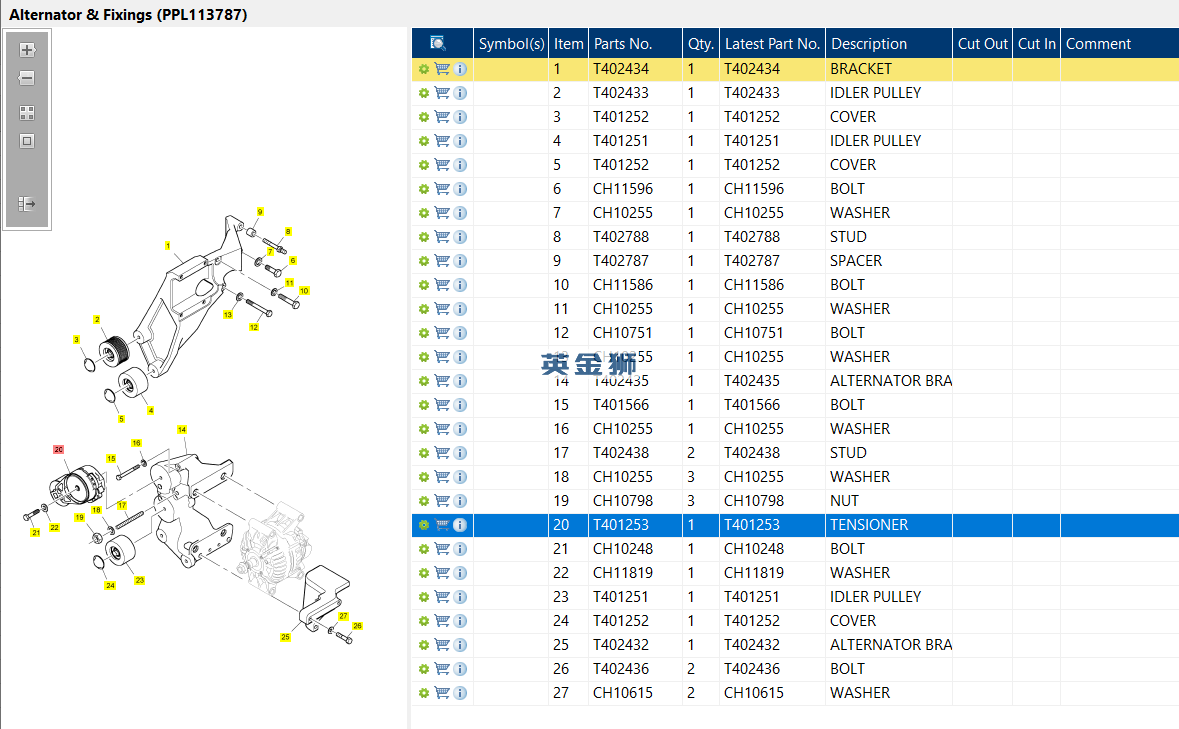The height and width of the screenshot is (729, 1179).
Task: Click the highlighted red callout 20 on the diagram
Action: tap(59, 449)
